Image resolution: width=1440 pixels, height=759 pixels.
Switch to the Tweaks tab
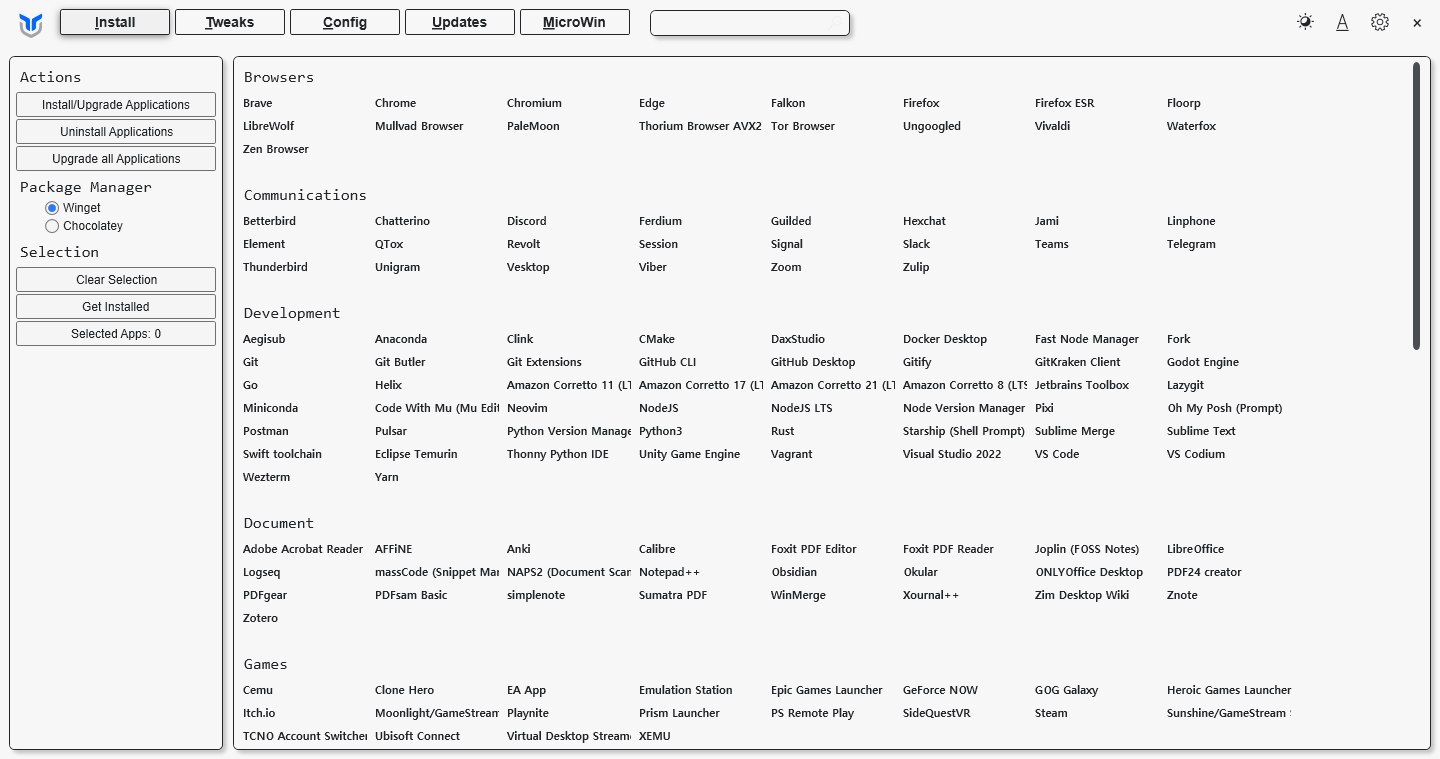pyautogui.click(x=230, y=22)
